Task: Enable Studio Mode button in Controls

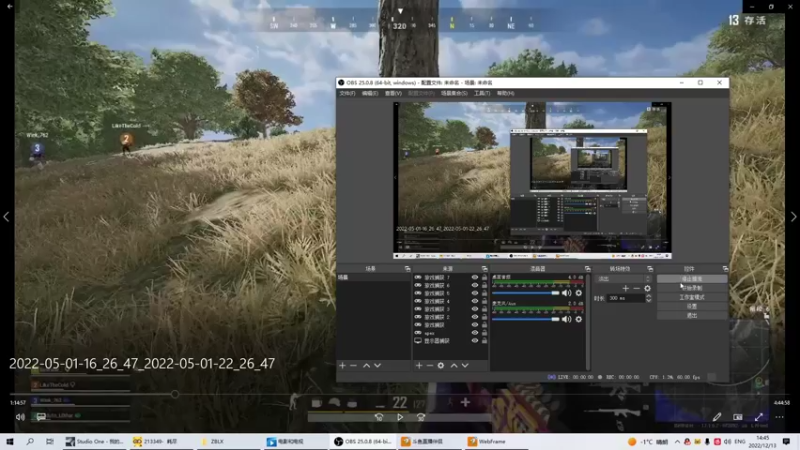Action: click(692, 297)
